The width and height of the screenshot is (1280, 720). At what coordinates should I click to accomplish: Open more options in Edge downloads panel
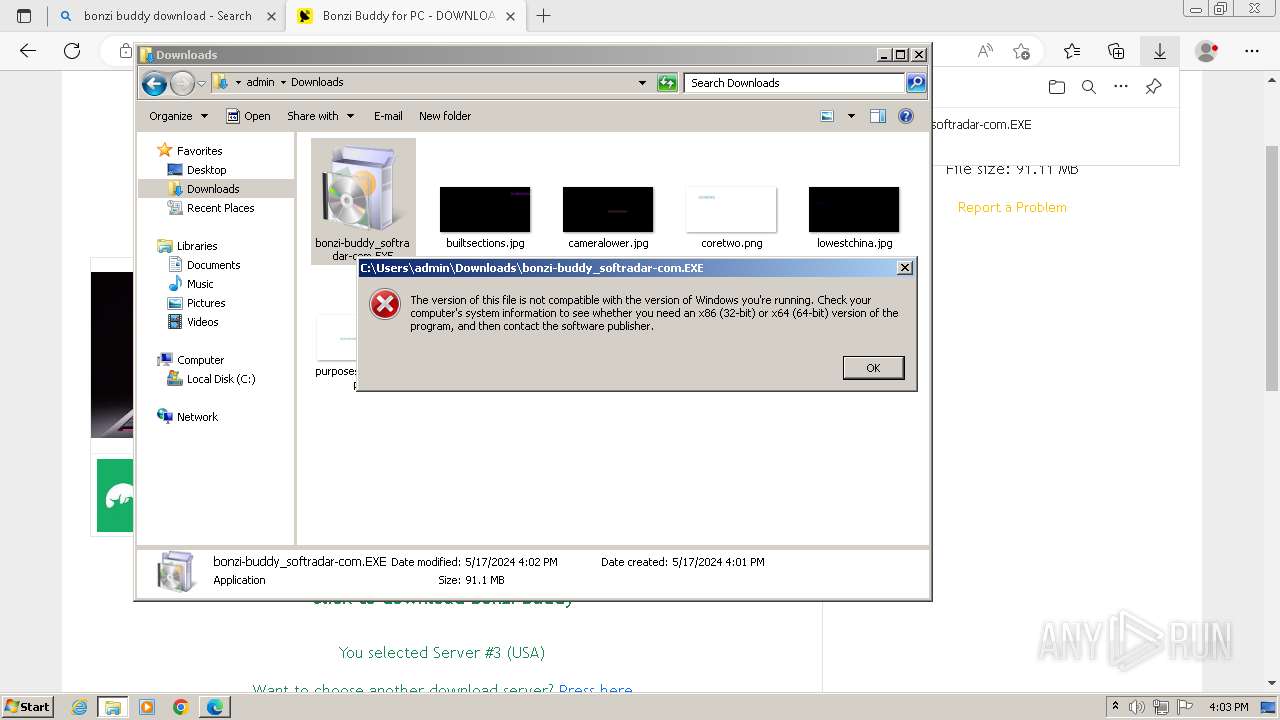1121,87
